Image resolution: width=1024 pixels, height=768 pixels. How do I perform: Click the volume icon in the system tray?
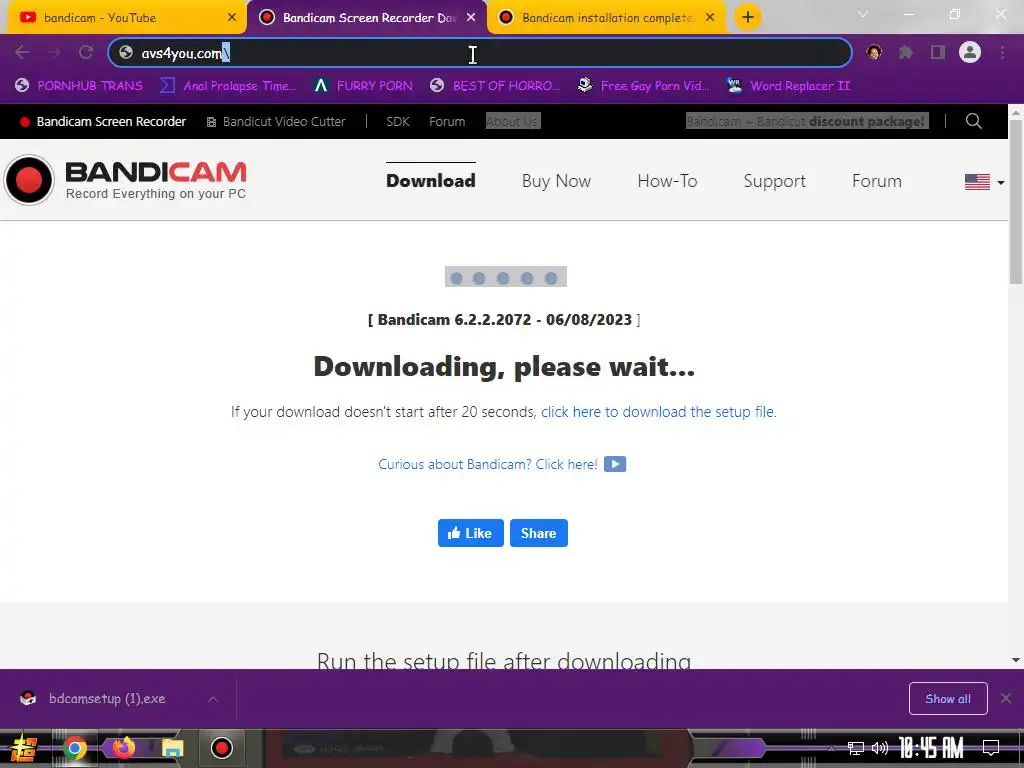click(880, 748)
